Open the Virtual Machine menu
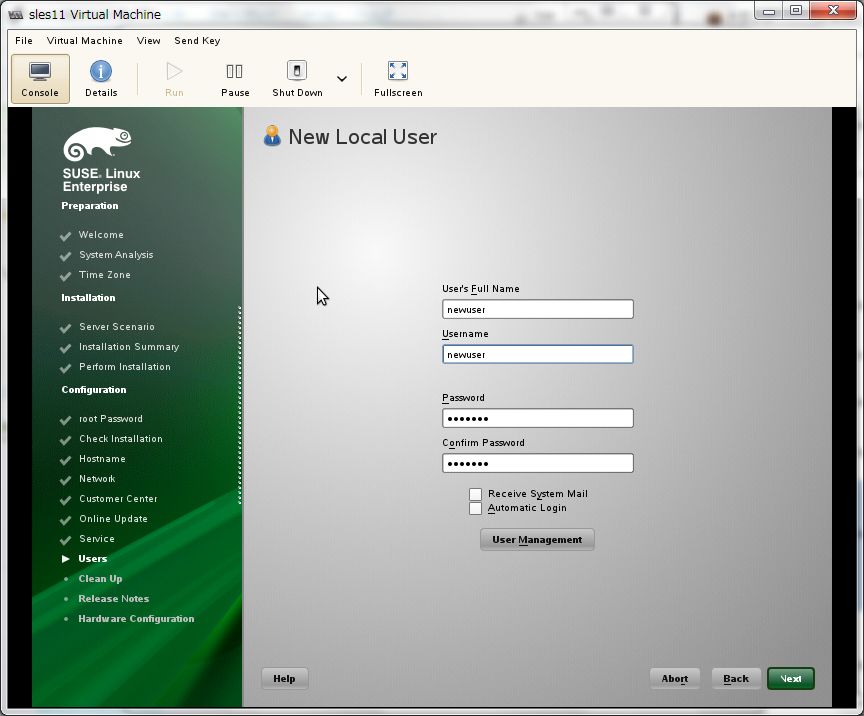 85,40
